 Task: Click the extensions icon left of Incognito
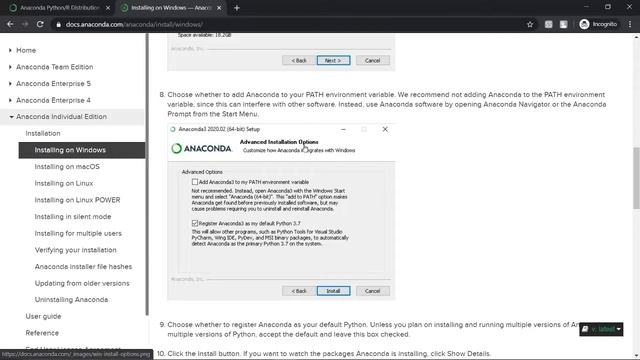click(x=564, y=24)
